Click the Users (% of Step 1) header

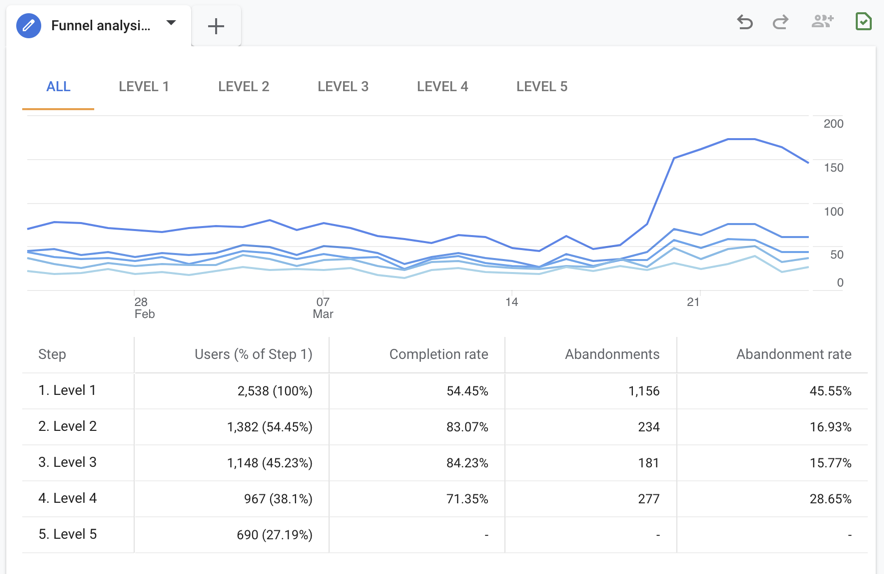click(251, 354)
